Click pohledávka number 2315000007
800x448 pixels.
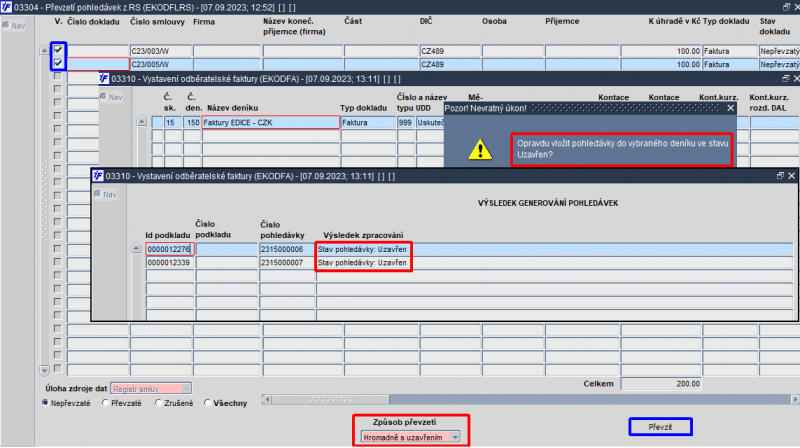click(286, 262)
